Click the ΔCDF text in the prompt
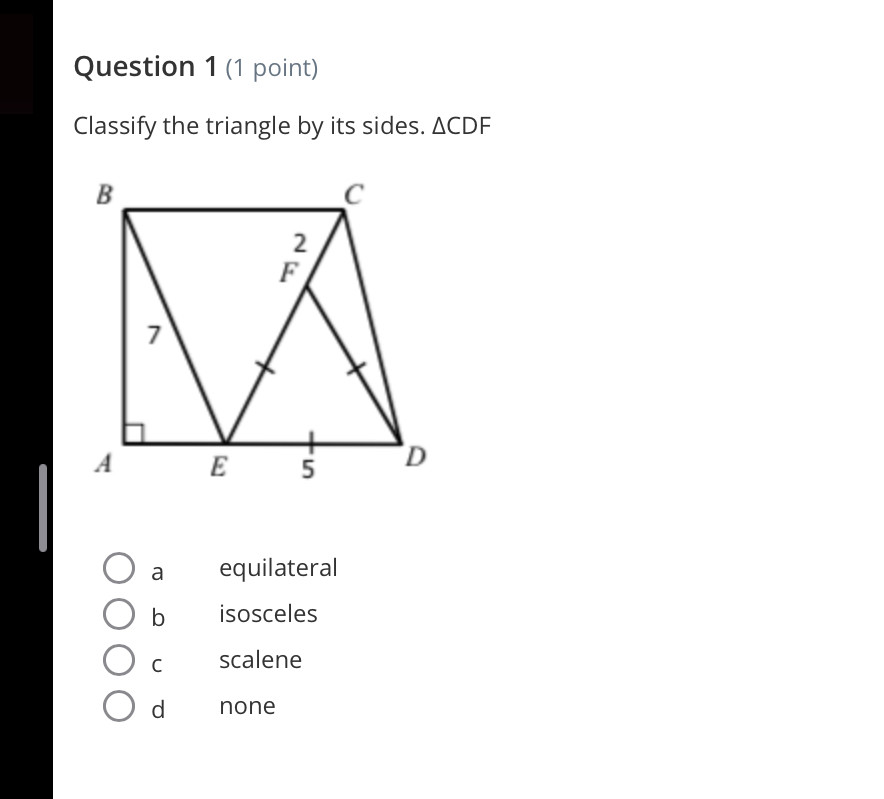Viewport: 884px width, 799px height. (x=461, y=127)
